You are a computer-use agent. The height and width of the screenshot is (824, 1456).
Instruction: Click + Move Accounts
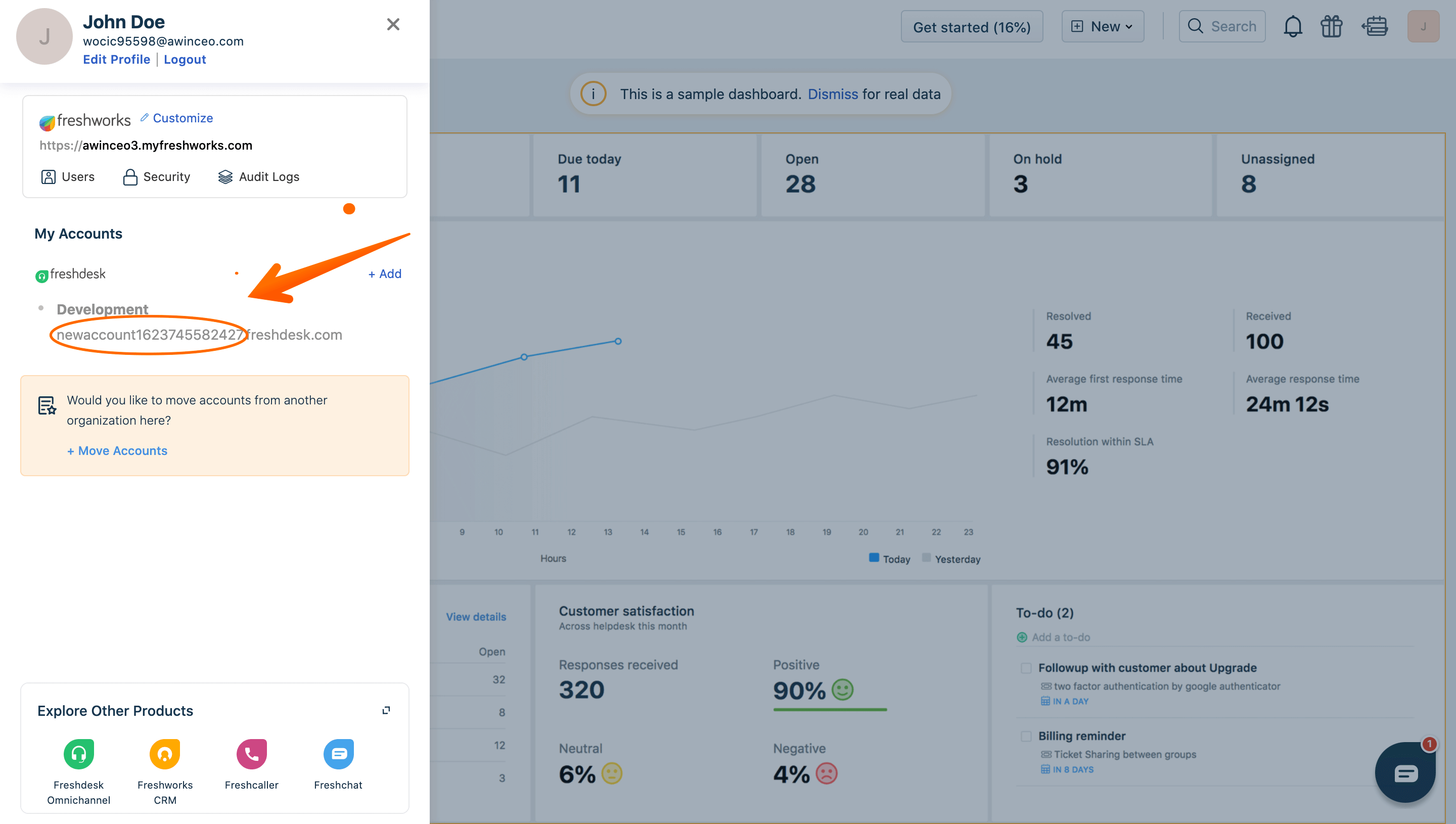pos(117,450)
